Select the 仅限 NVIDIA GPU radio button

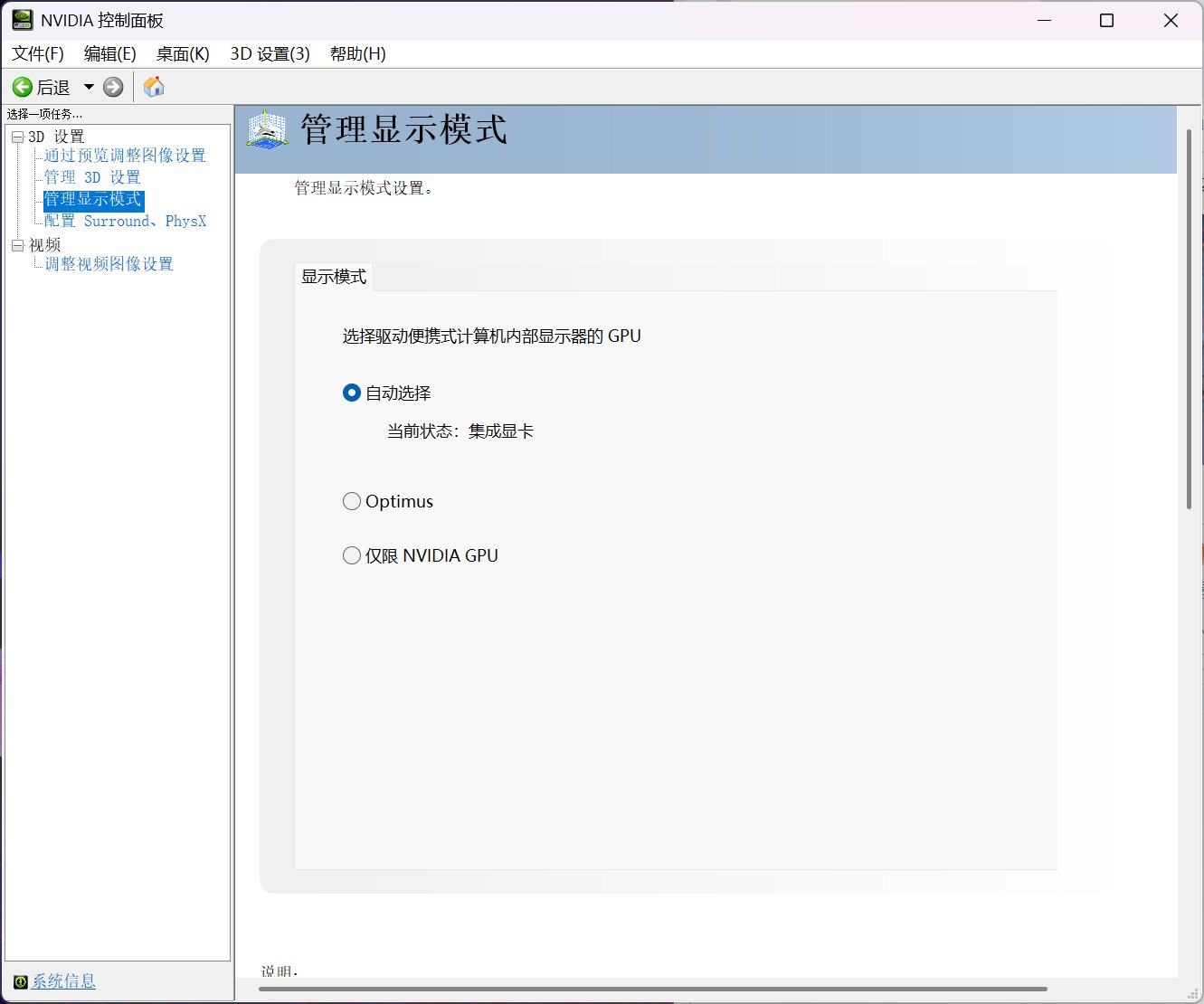[x=352, y=555]
